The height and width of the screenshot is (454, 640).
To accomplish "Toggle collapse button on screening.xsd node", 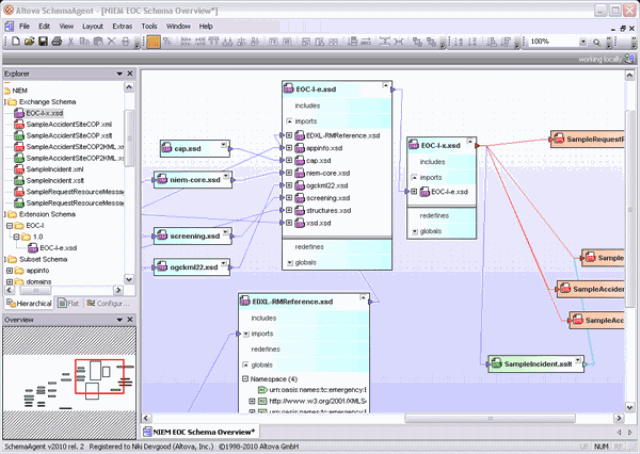I will [x=225, y=232].
